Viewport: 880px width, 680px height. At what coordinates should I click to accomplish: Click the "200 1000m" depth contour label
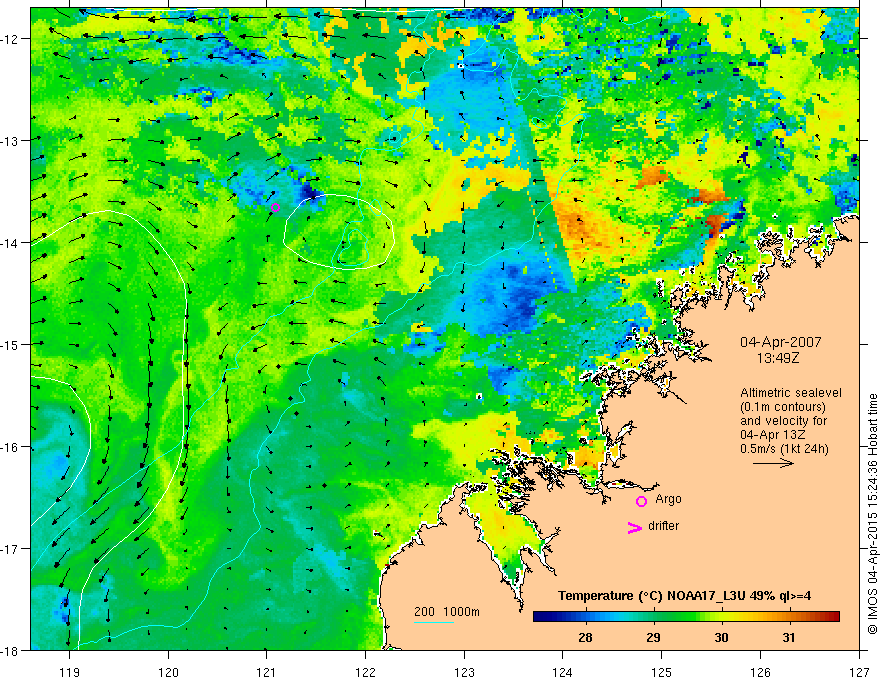click(x=447, y=612)
